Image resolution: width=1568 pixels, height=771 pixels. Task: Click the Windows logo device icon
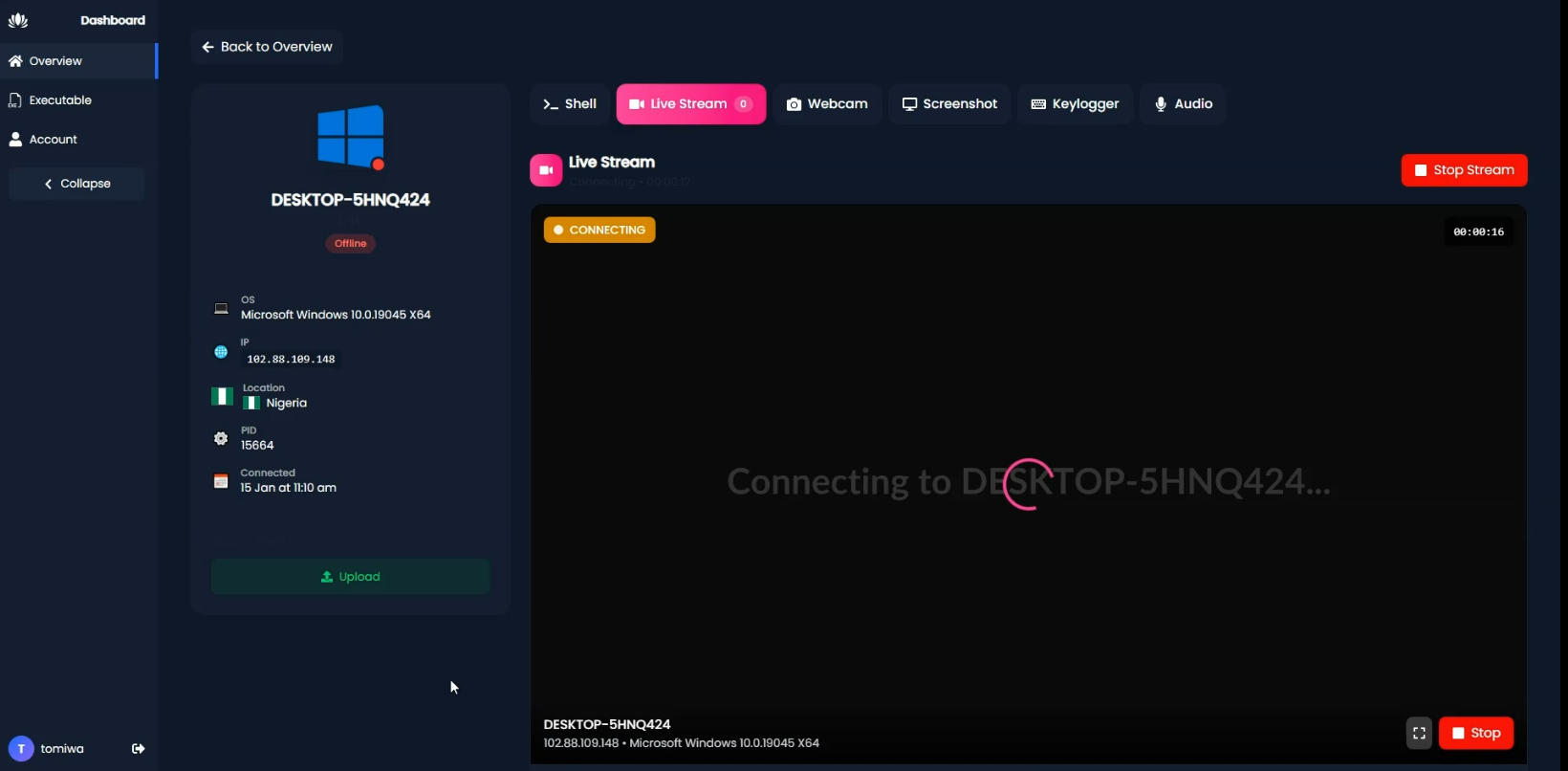click(351, 137)
